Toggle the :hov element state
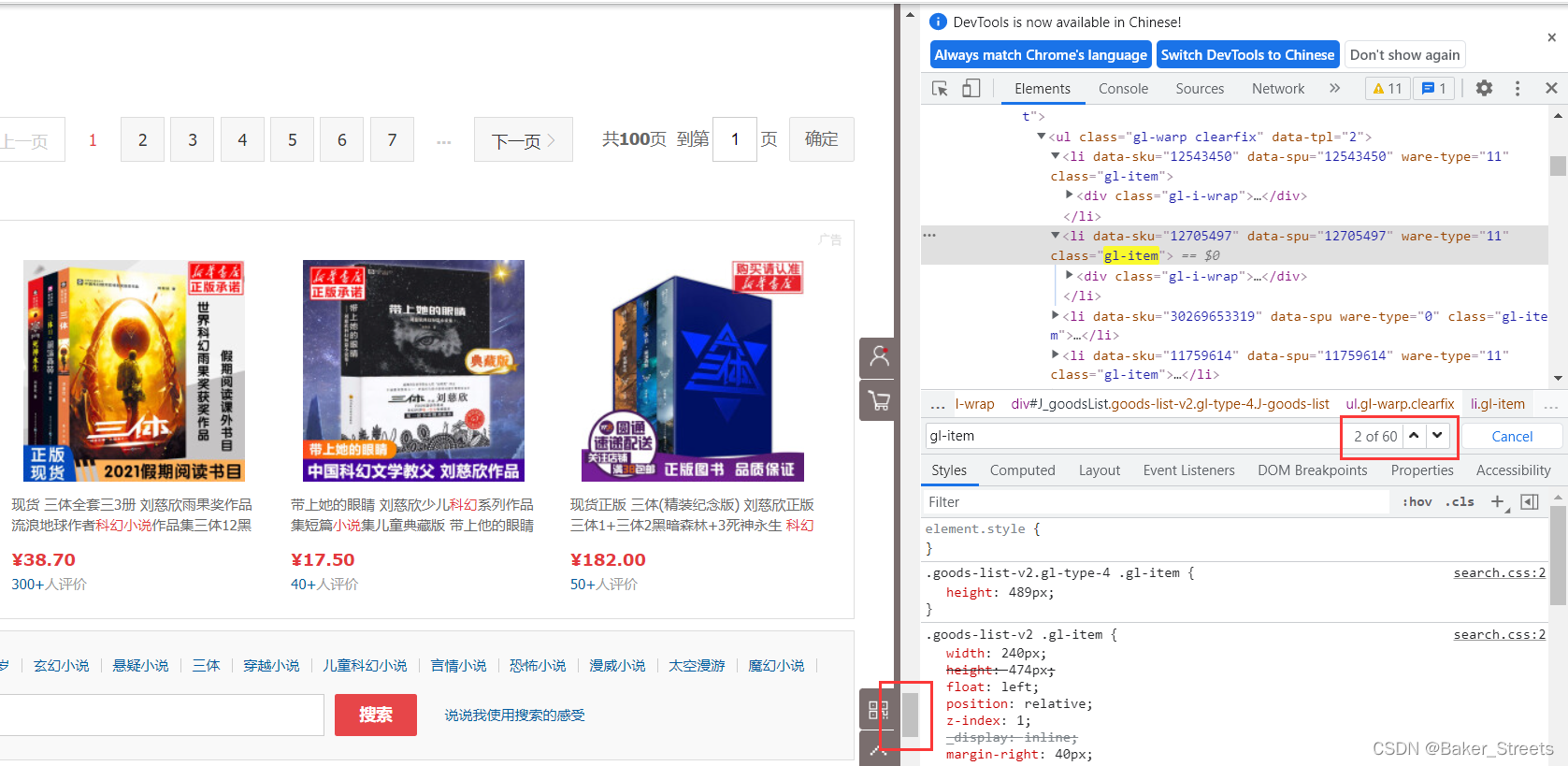The height and width of the screenshot is (766, 1568). [1417, 502]
